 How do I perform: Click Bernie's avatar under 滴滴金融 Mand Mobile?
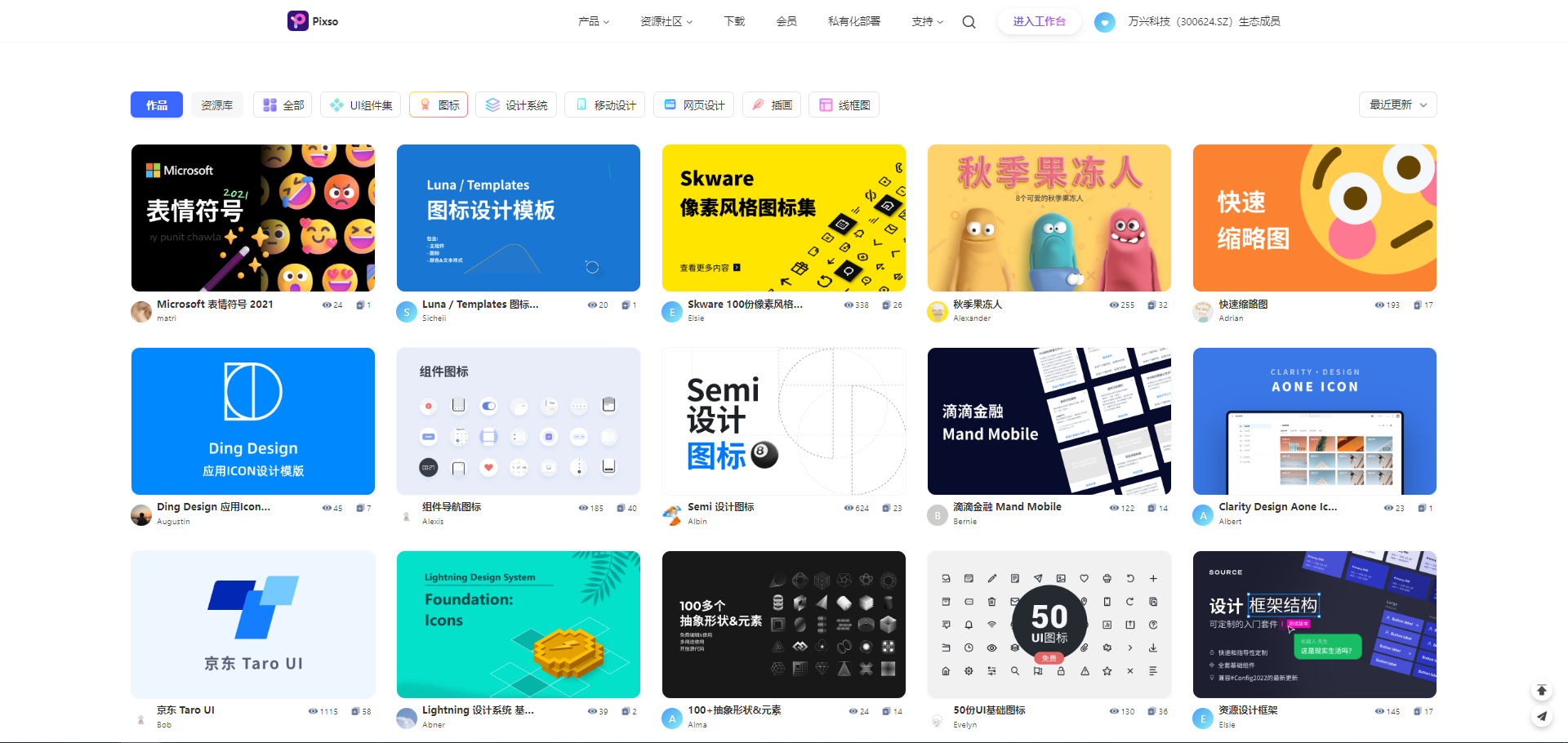point(938,514)
